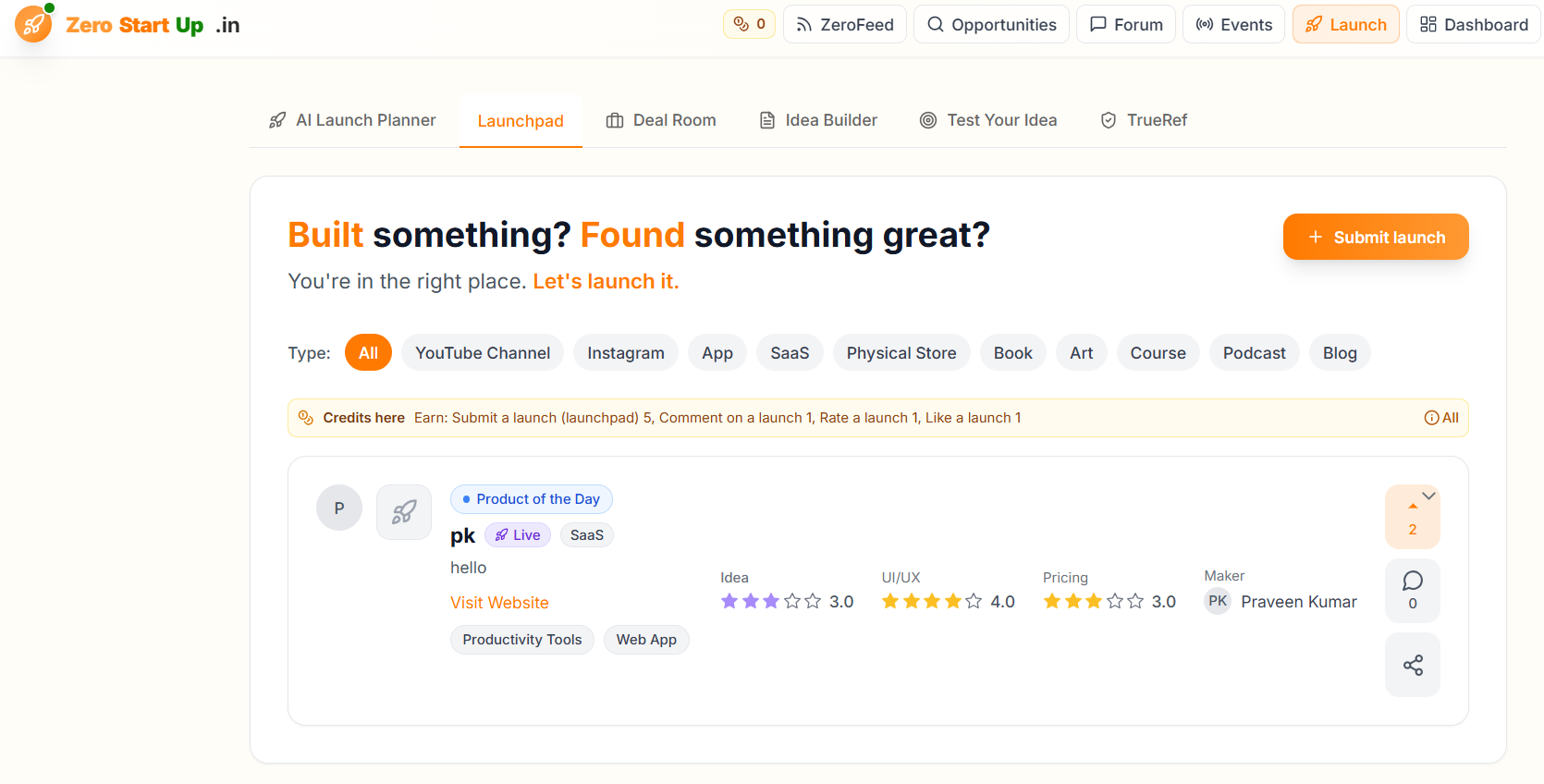
Task: Click the Product of the Day badge
Action: pyautogui.click(x=532, y=499)
